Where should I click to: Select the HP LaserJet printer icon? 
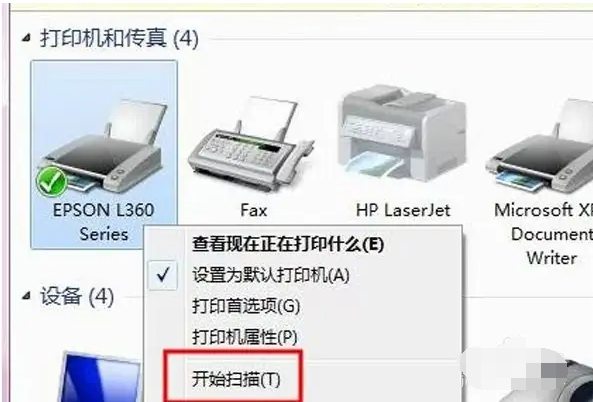(402, 134)
